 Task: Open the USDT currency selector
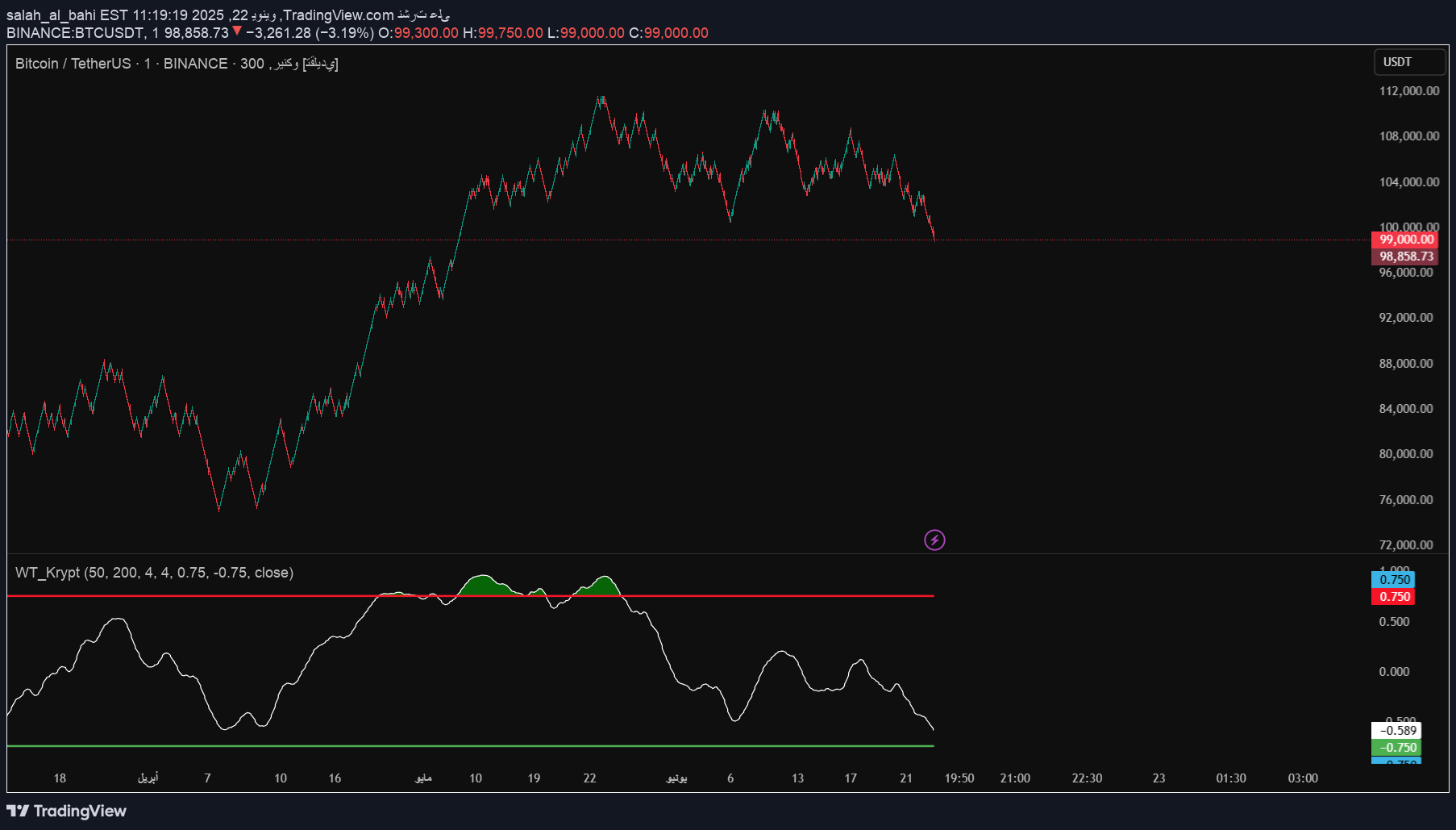pyautogui.click(x=1409, y=62)
